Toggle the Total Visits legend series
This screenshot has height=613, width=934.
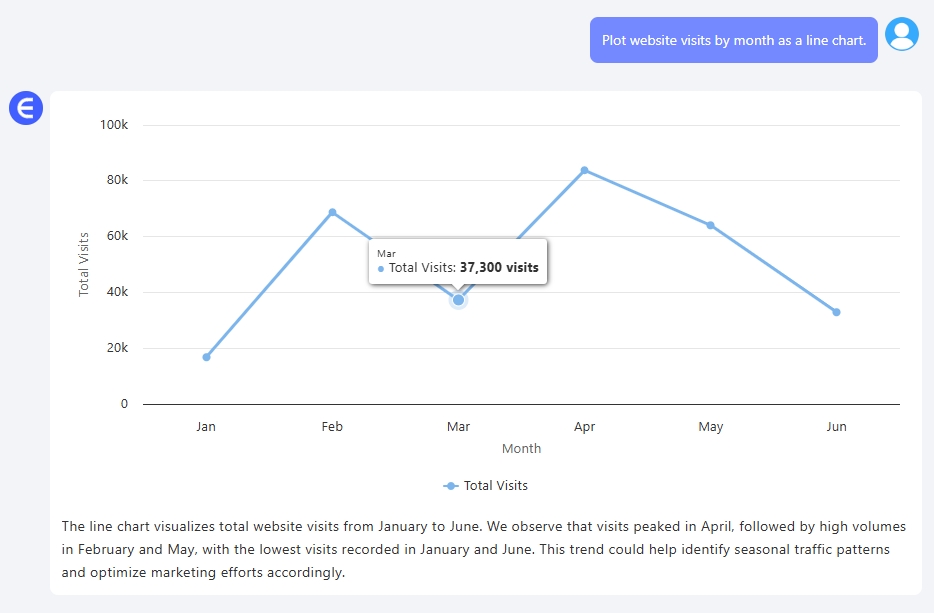[486, 486]
